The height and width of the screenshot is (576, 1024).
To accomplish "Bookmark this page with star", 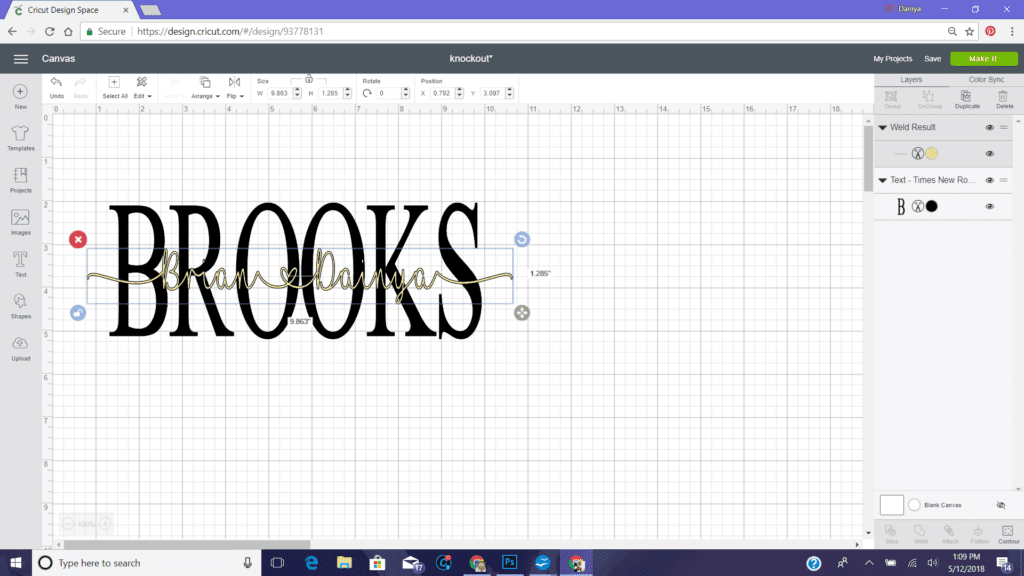I will tap(969, 31).
